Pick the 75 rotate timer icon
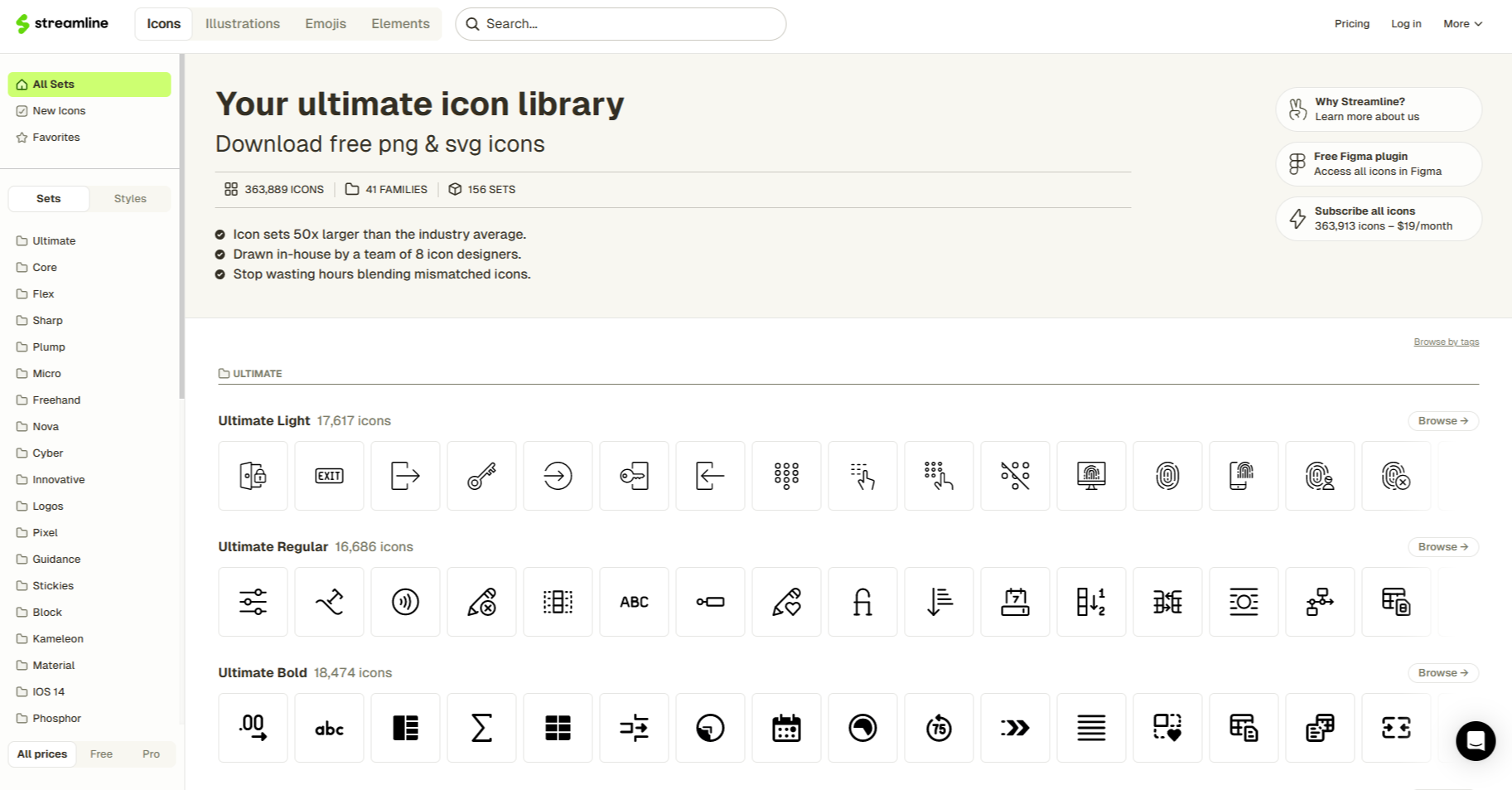The image size is (1512, 790). [939, 728]
